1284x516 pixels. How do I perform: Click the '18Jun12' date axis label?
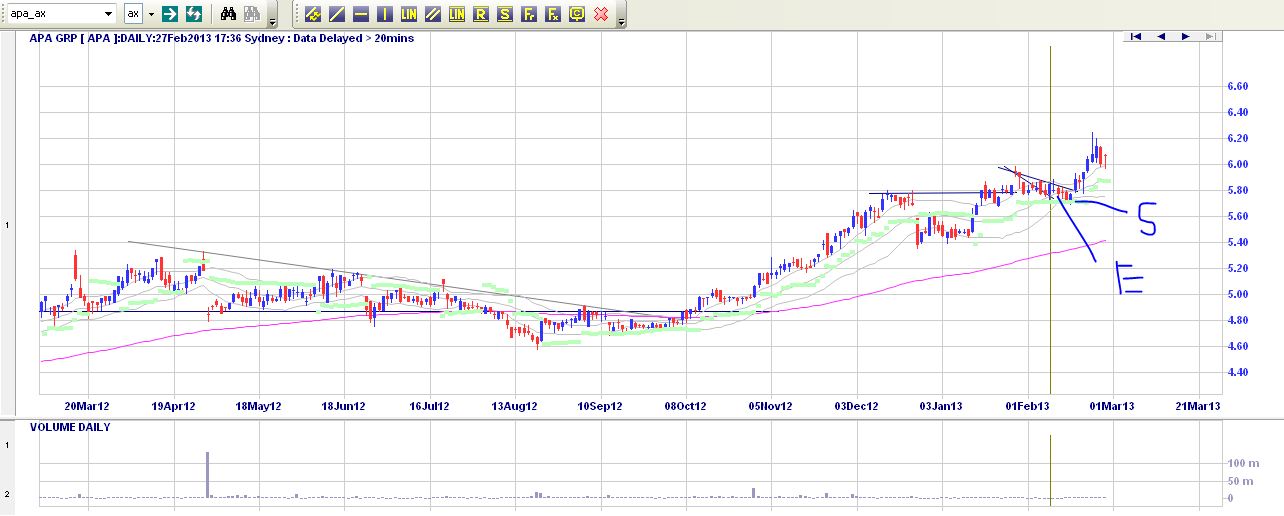tap(343, 406)
